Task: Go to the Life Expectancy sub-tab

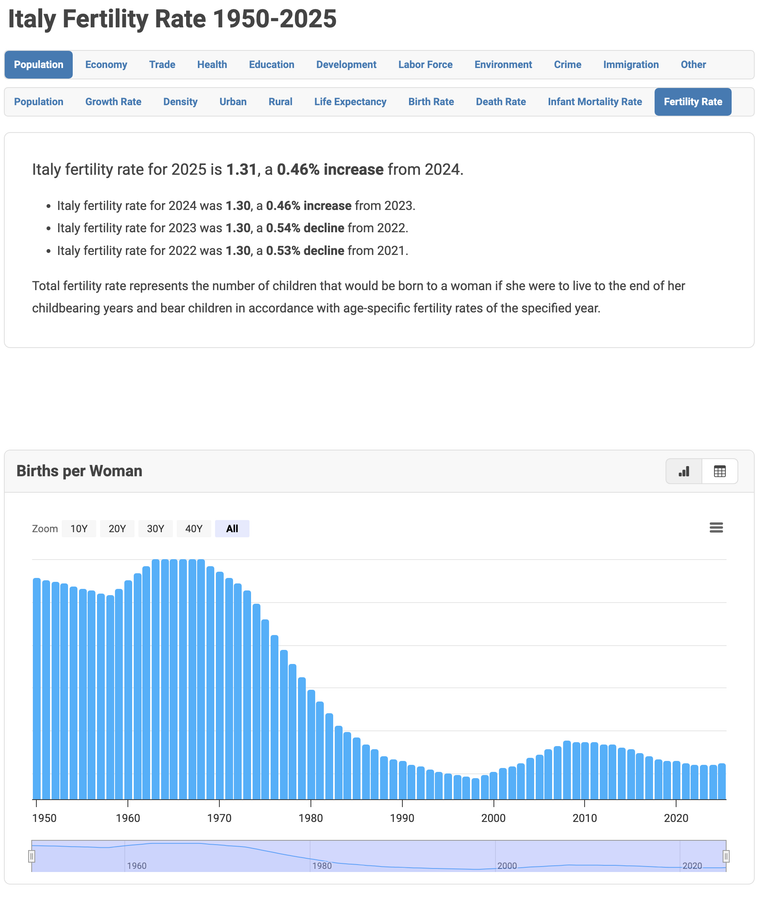Action: click(353, 102)
